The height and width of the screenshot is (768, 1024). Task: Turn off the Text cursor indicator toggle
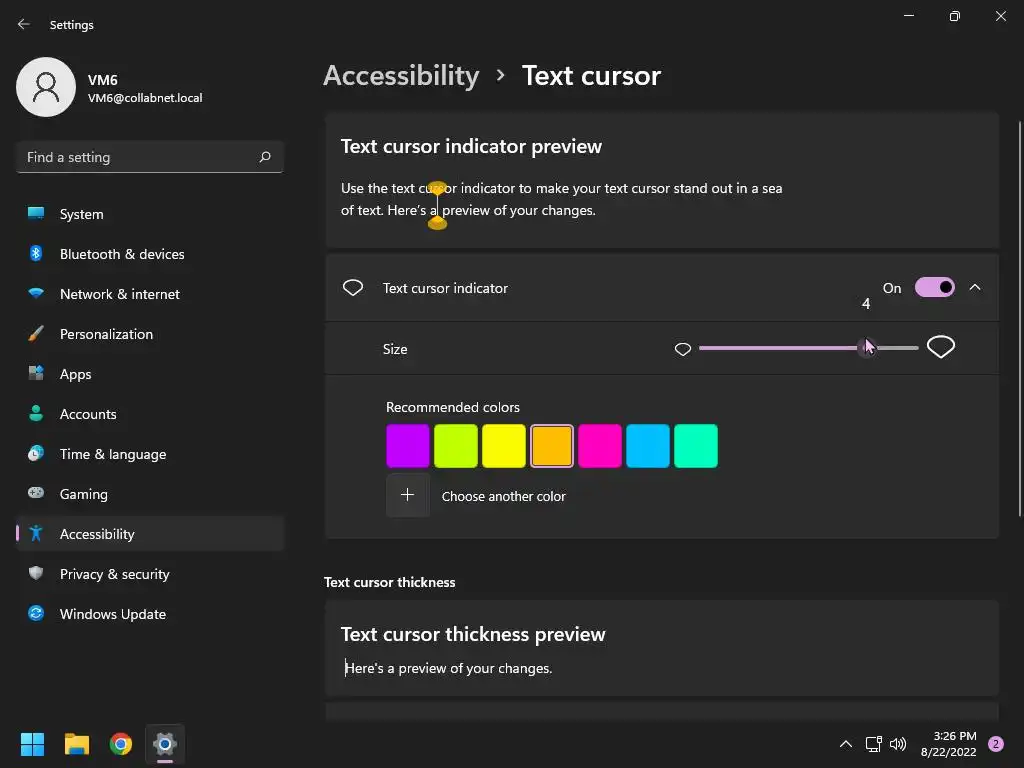point(935,287)
